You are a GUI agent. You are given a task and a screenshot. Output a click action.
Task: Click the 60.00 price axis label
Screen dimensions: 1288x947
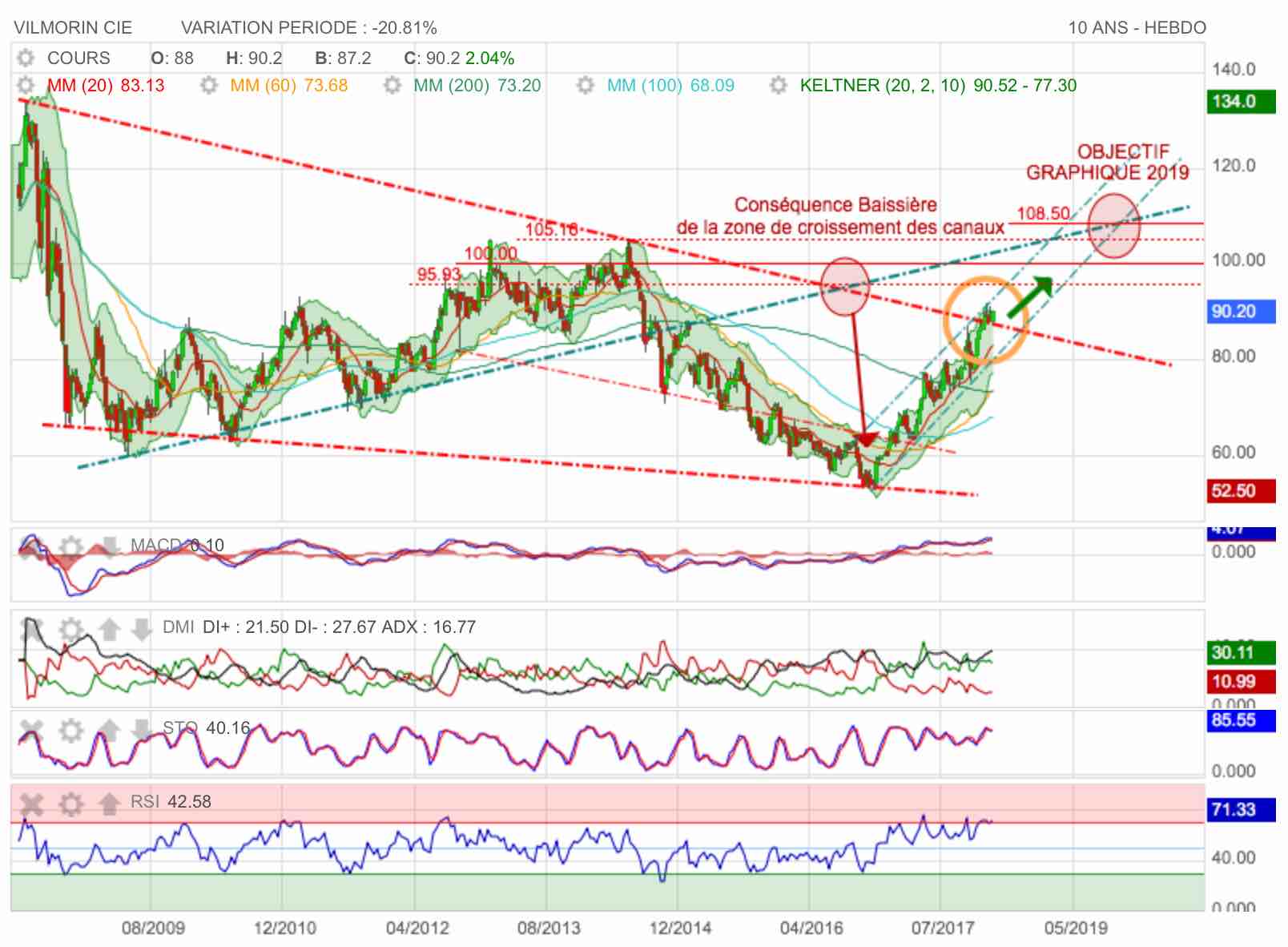[x=1234, y=452]
